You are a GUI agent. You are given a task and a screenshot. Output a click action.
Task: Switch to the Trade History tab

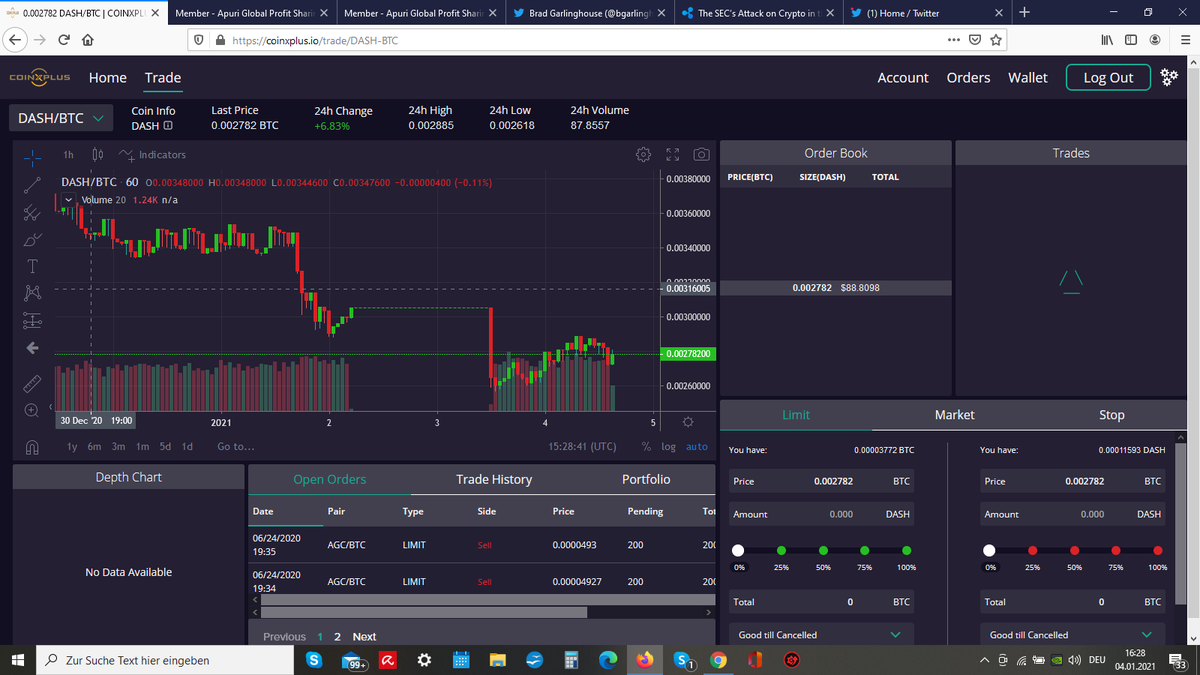(x=494, y=480)
